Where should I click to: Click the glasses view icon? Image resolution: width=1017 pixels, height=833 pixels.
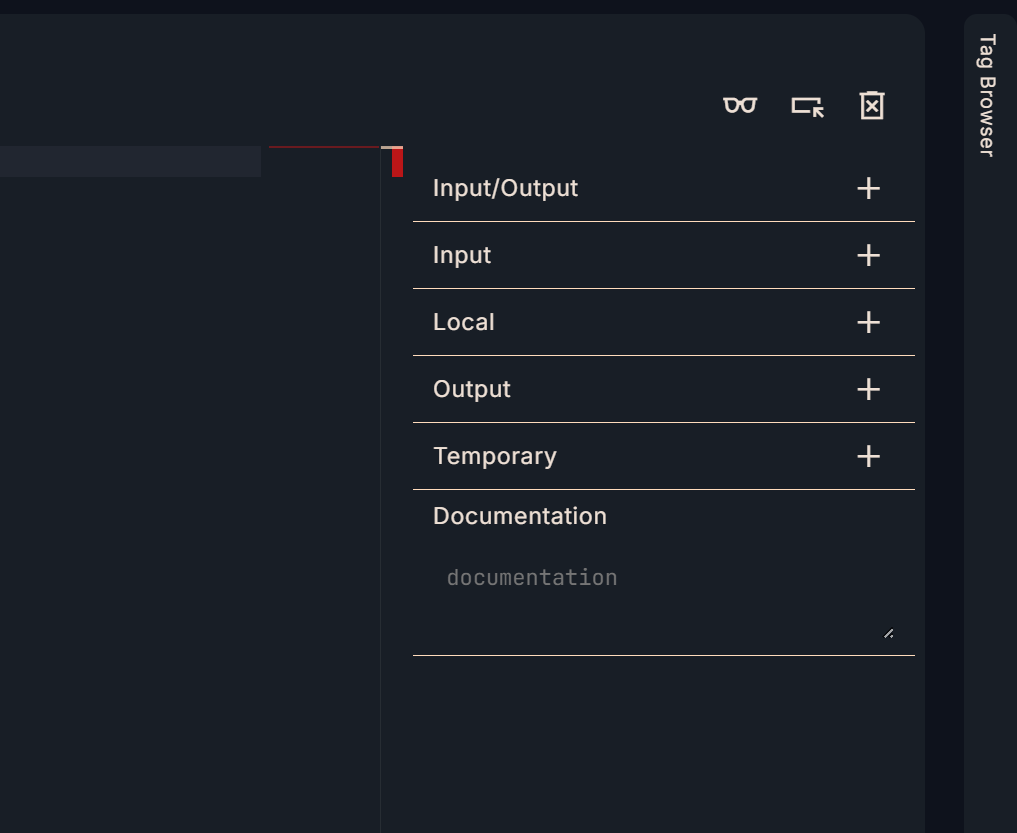pos(740,105)
